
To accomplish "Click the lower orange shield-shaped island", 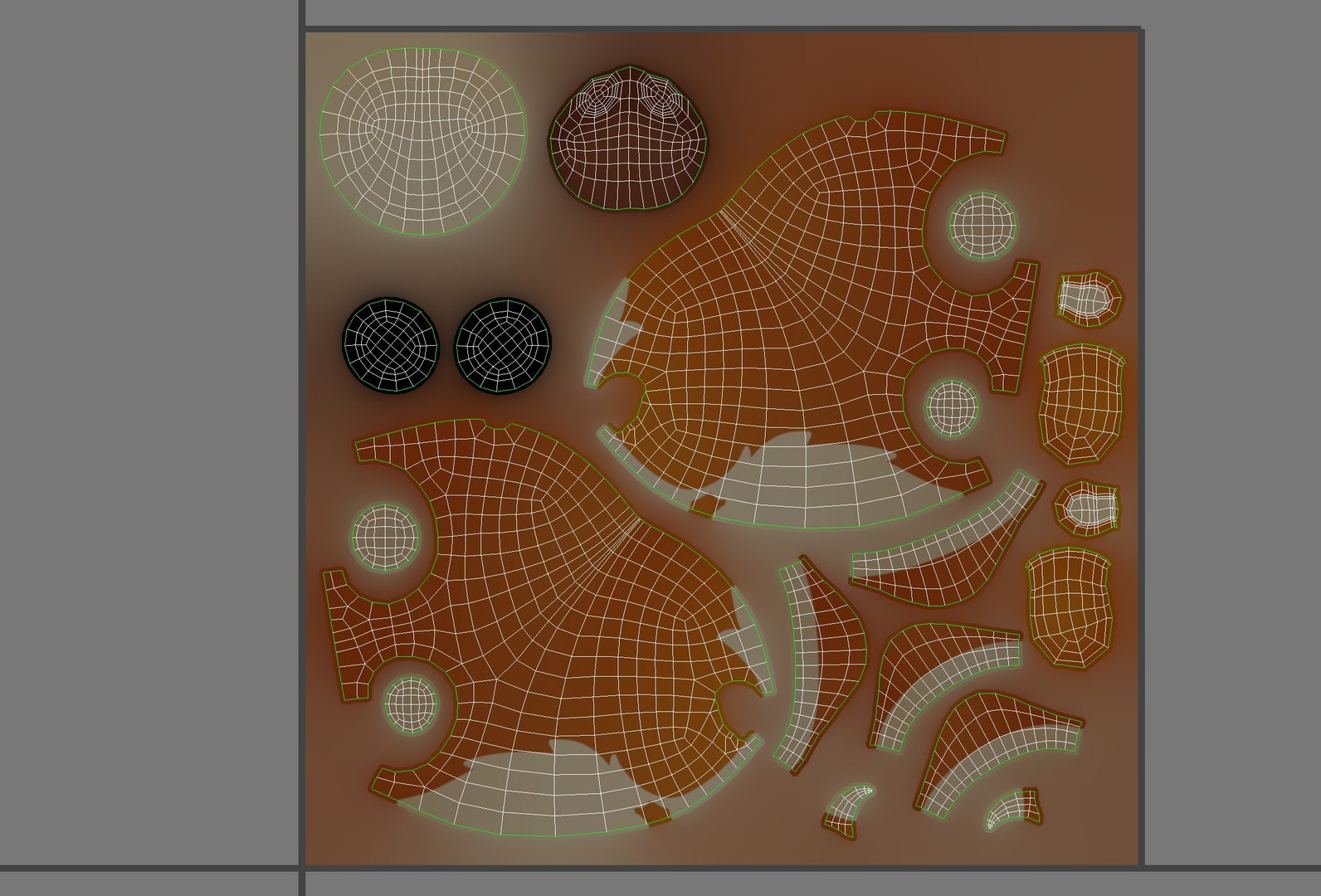I will (x=1069, y=606).
